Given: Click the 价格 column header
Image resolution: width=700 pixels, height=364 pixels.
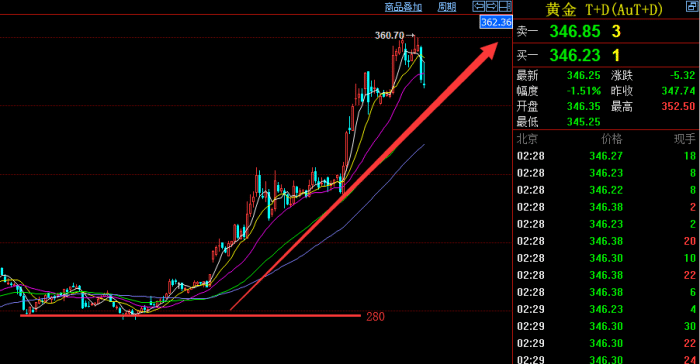Looking at the screenshot, I should [x=612, y=139].
